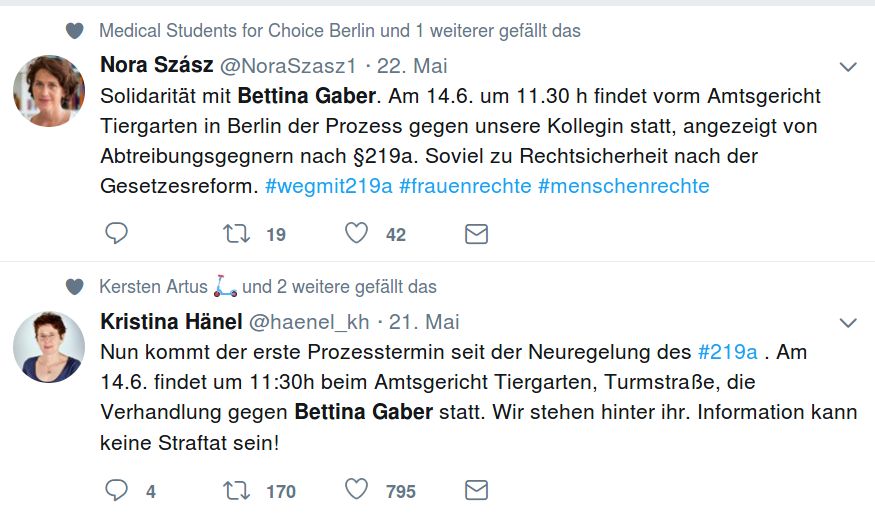The width and height of the screenshot is (875, 517).
Task: Open the #wegmit219a hashtag
Action: tap(329, 186)
